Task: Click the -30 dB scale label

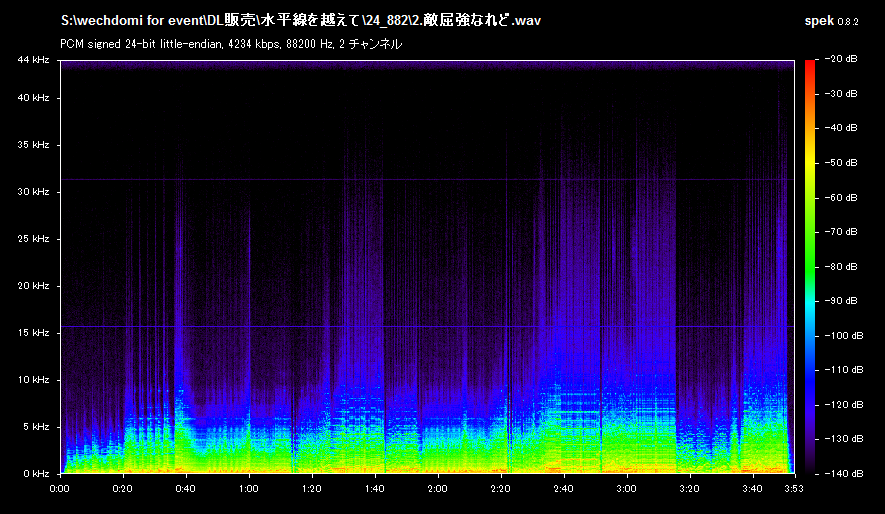Action: pos(841,94)
